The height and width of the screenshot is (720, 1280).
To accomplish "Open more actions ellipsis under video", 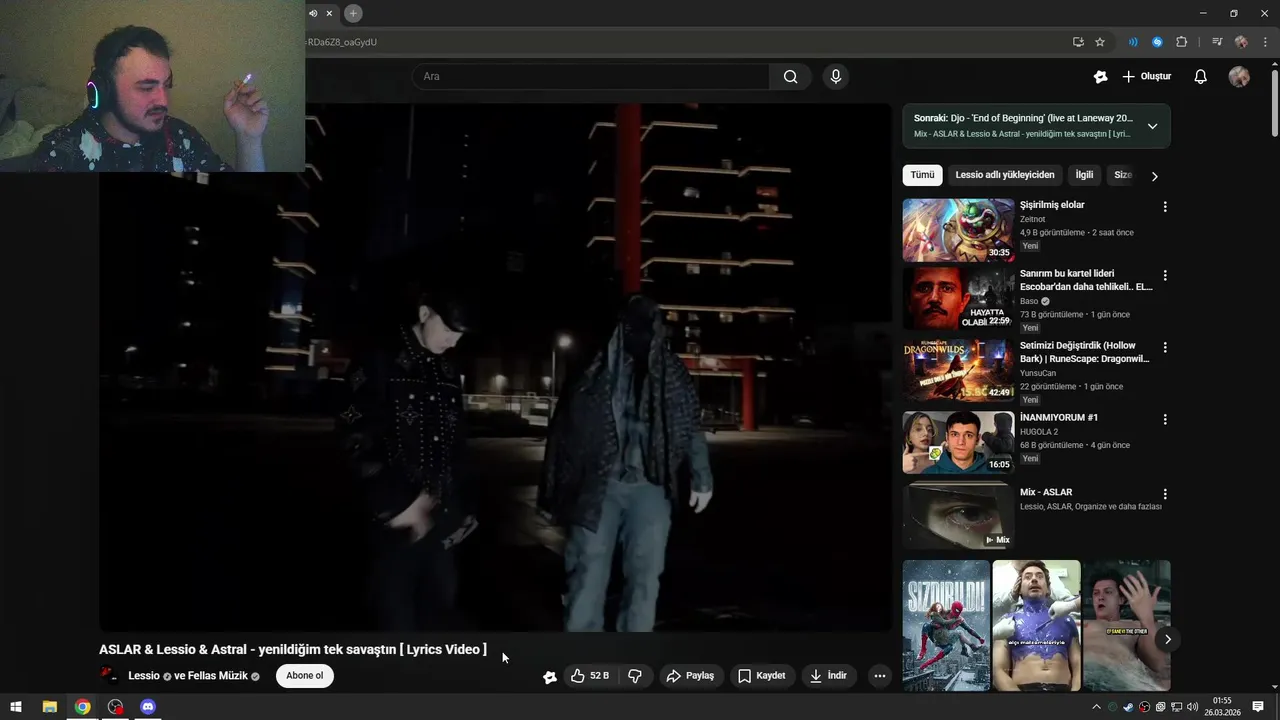I will pyautogui.click(x=880, y=676).
